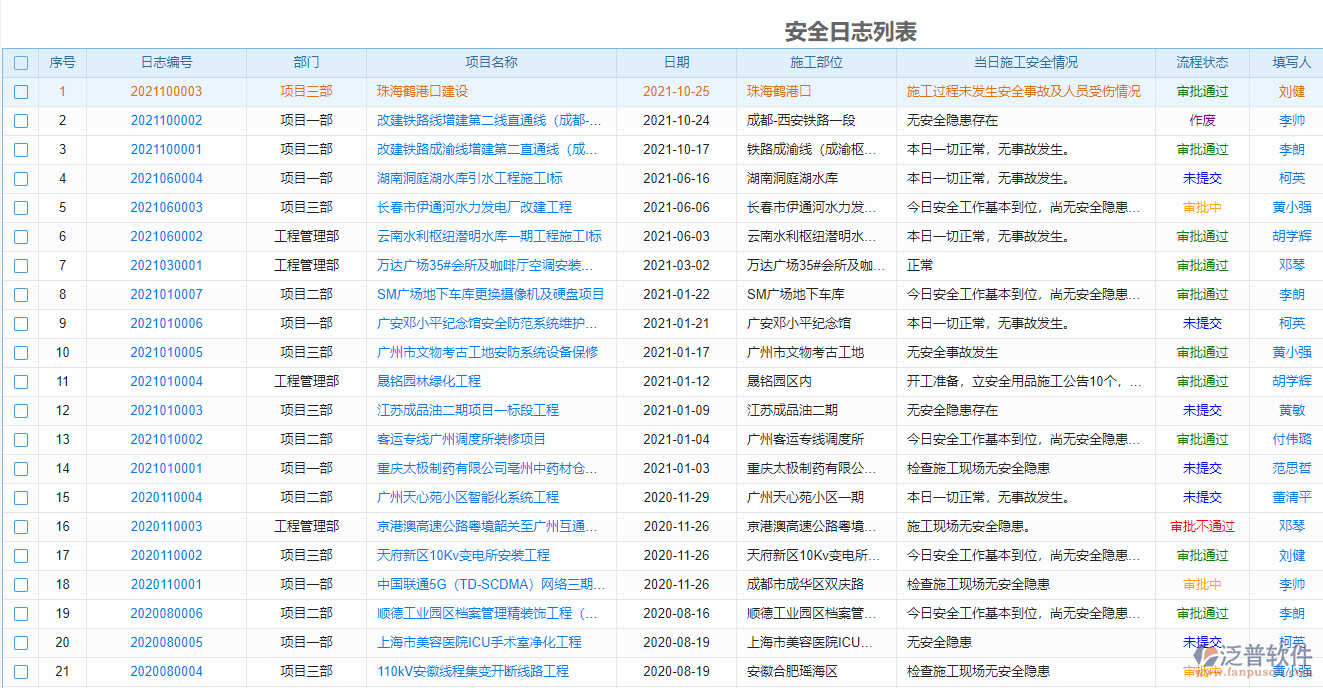The height and width of the screenshot is (688, 1323).
Task: Check the checkbox for 长春市伊通河水力发电厂 row
Action: click(21, 207)
